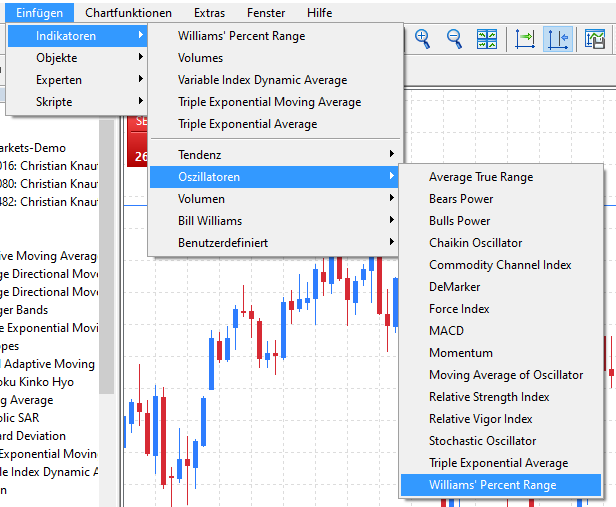Choose Volumes from recent indicators

(x=274, y=58)
